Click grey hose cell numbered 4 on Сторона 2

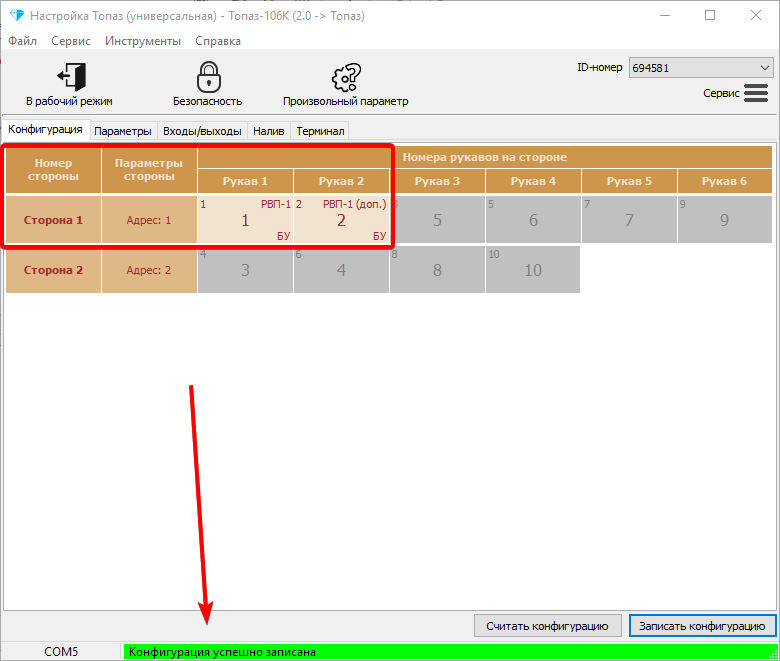click(x=341, y=270)
